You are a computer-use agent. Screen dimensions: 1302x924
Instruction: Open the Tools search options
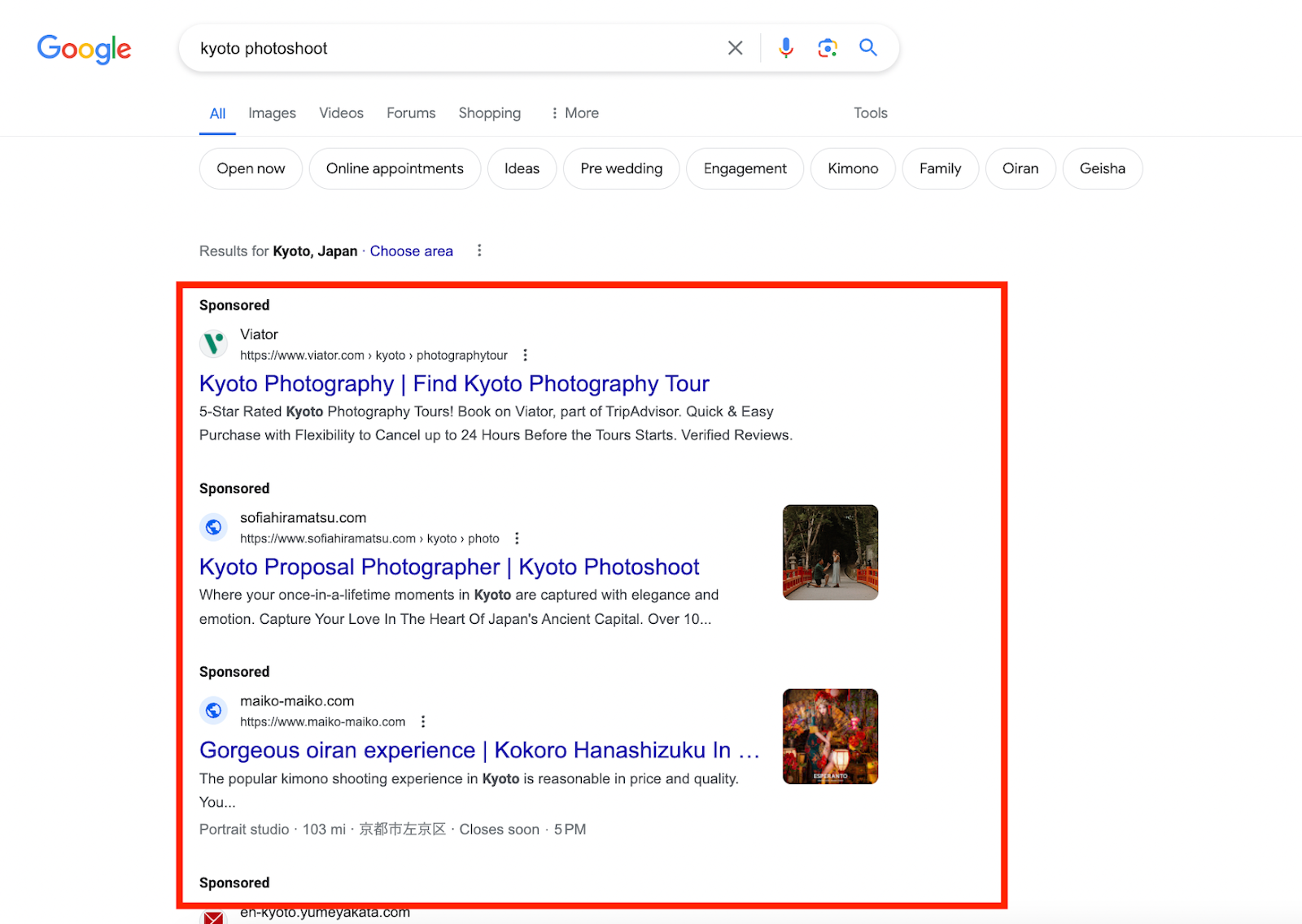coord(870,113)
